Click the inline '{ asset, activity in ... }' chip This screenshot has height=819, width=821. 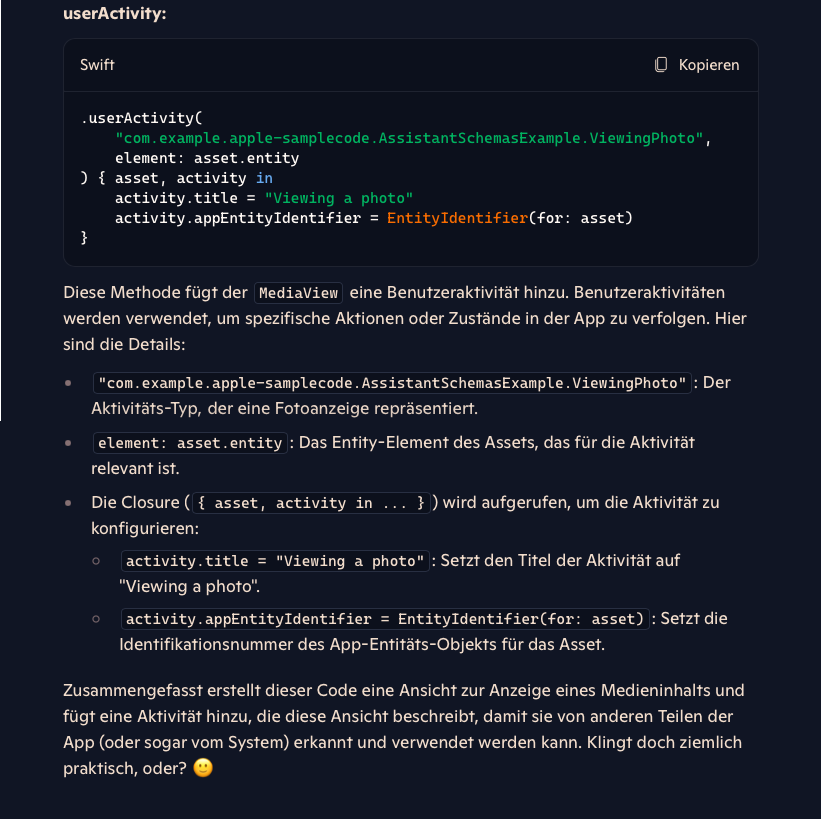coord(310,502)
